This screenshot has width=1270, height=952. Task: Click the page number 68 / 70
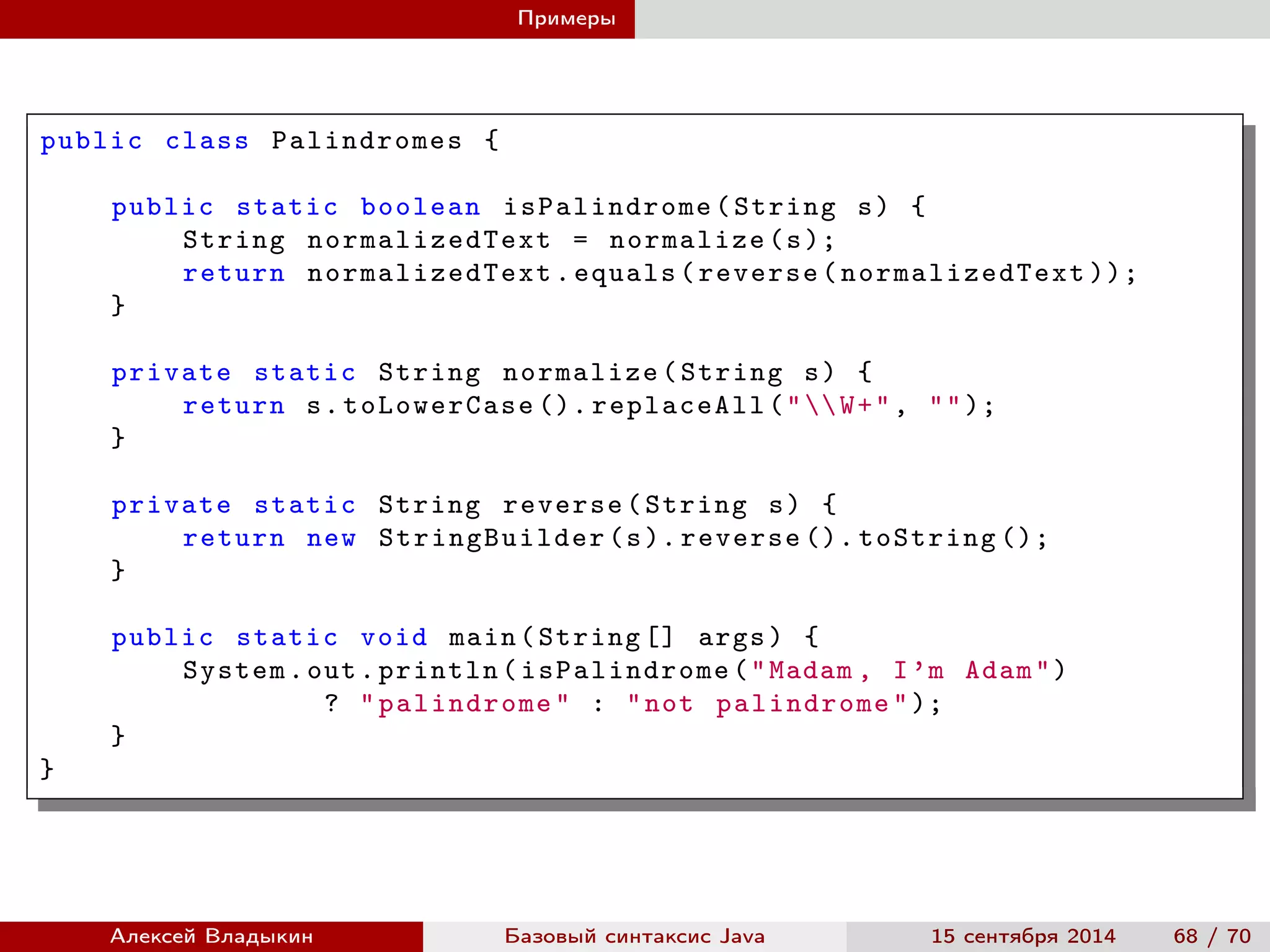coord(1212,936)
